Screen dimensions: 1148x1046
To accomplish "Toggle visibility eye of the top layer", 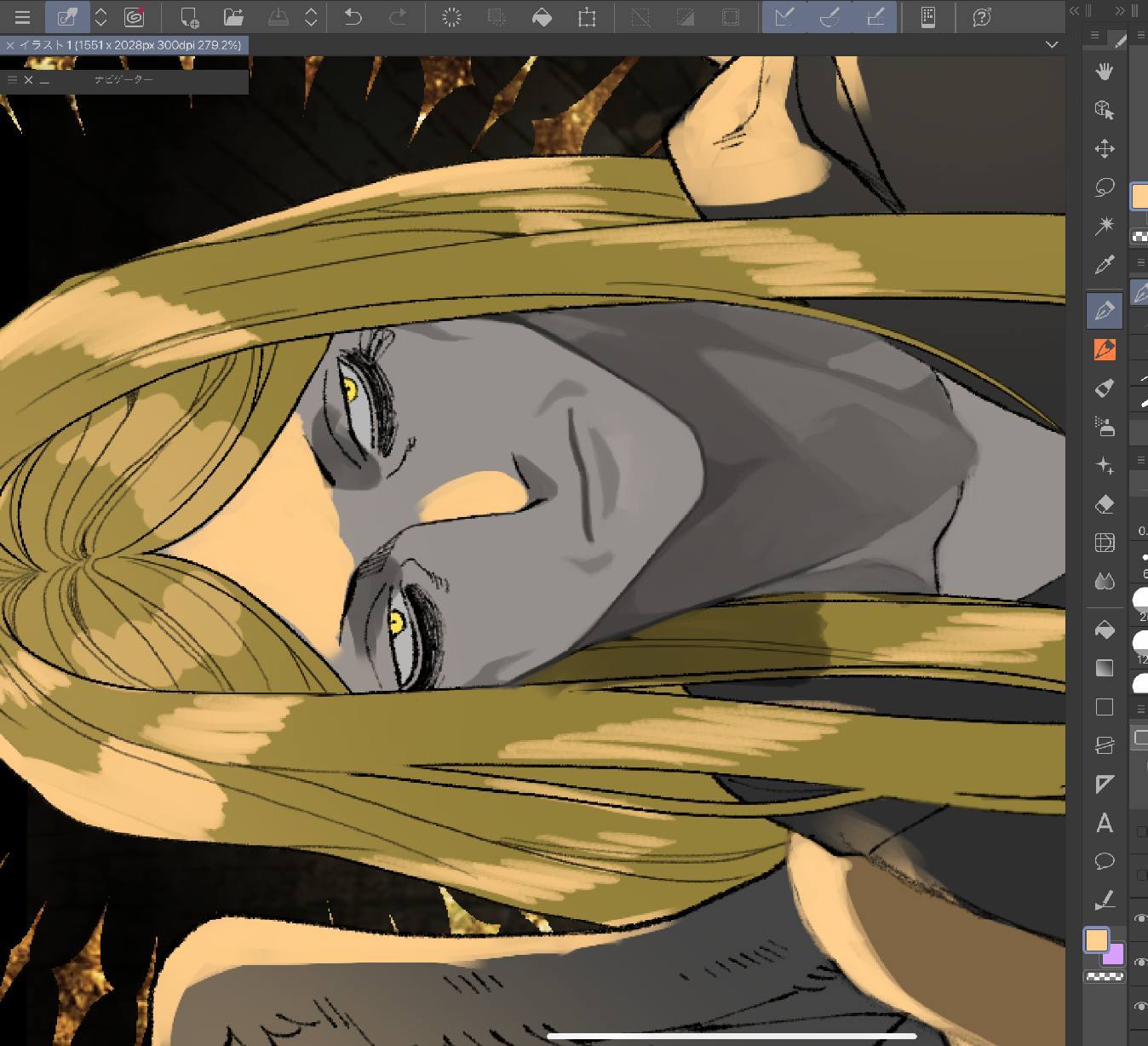I will (1140, 918).
